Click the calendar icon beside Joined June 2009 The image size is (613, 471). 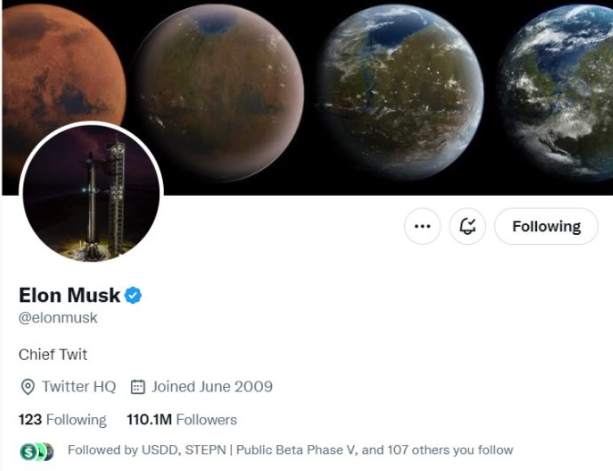pos(138,387)
